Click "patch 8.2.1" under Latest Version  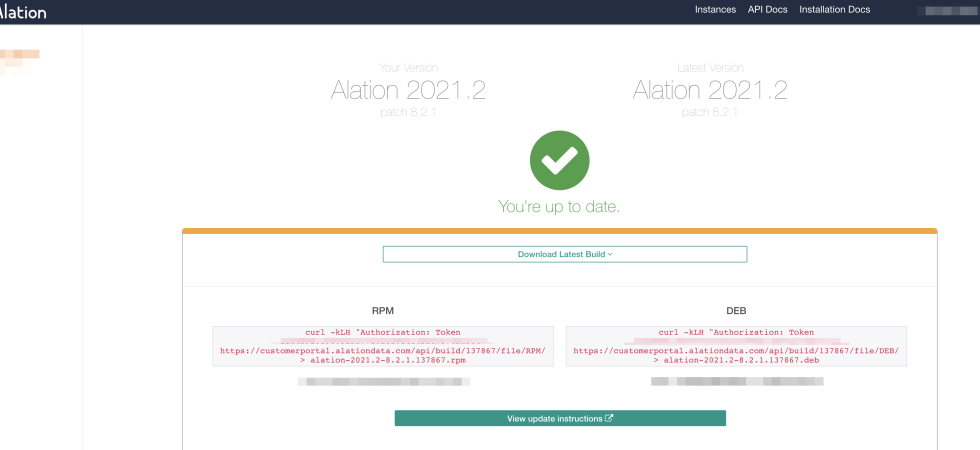(710, 112)
